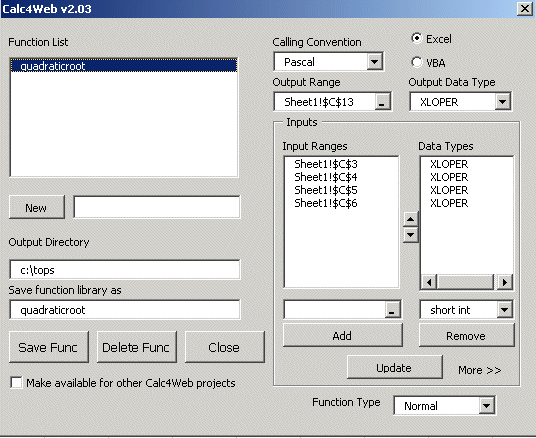
Task: Click the Add input button
Action: click(x=343, y=335)
